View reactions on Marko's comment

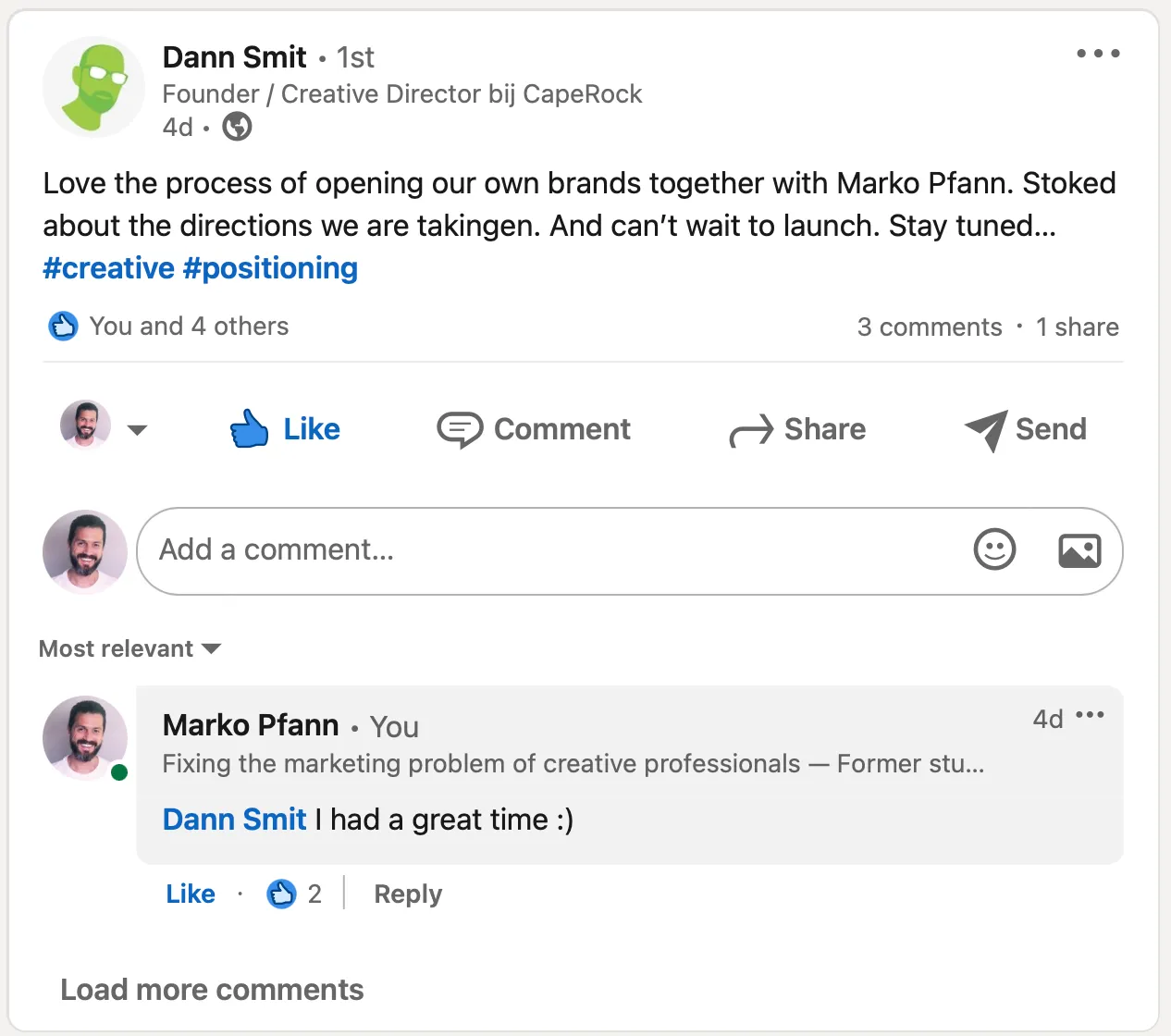pyautogui.click(x=294, y=894)
